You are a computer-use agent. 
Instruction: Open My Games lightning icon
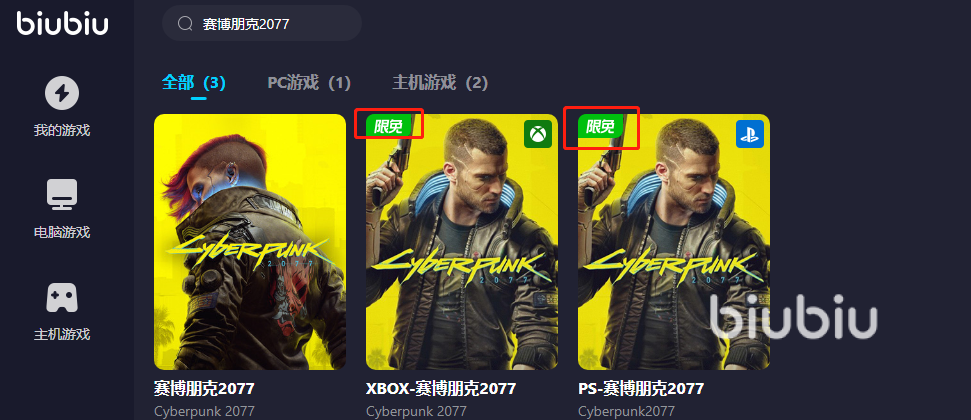(x=62, y=94)
